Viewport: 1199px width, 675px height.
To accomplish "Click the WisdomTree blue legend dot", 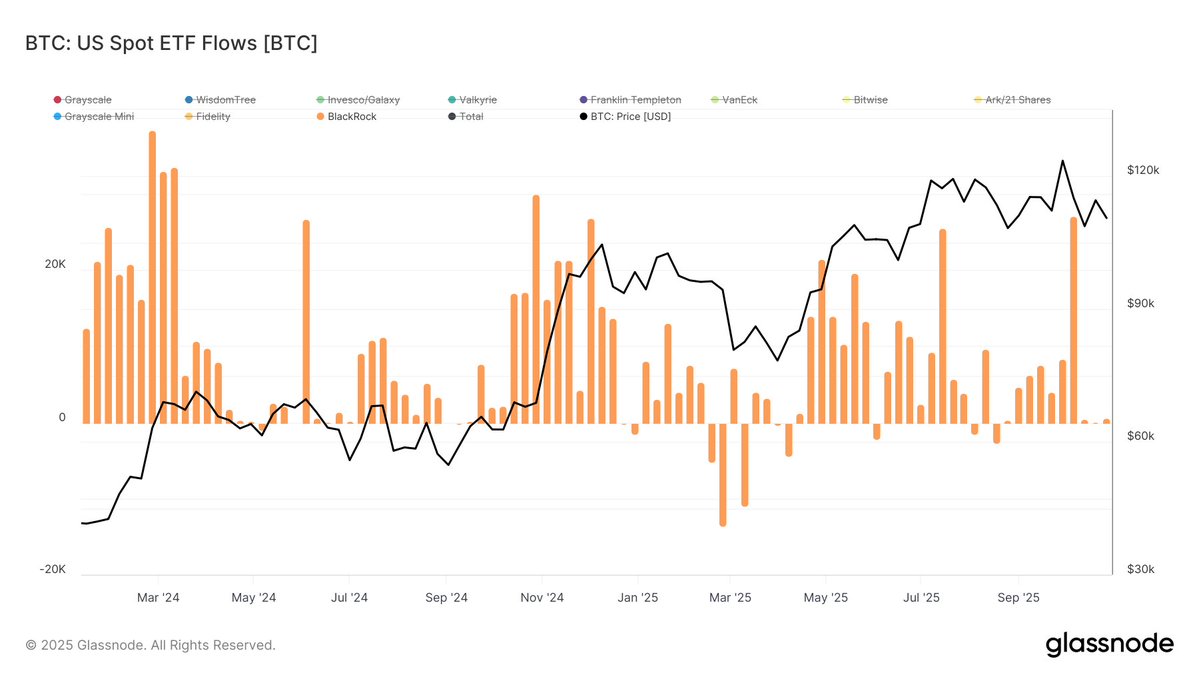I will pyautogui.click(x=189, y=100).
